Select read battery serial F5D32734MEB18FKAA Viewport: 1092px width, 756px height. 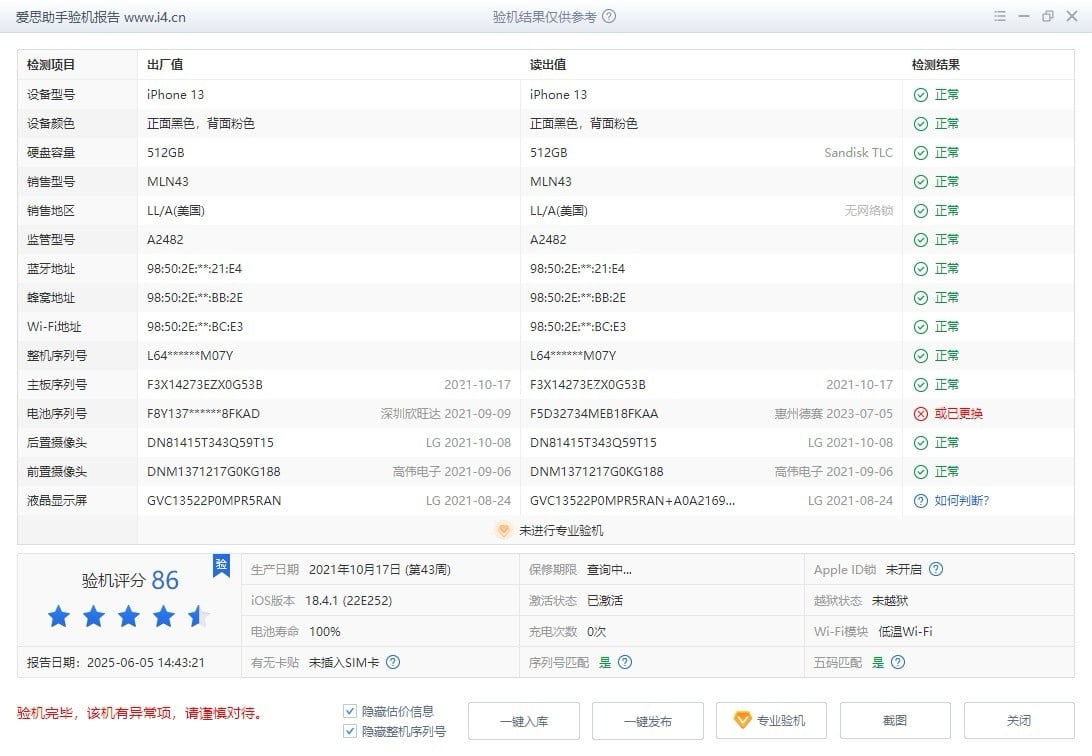(x=594, y=414)
